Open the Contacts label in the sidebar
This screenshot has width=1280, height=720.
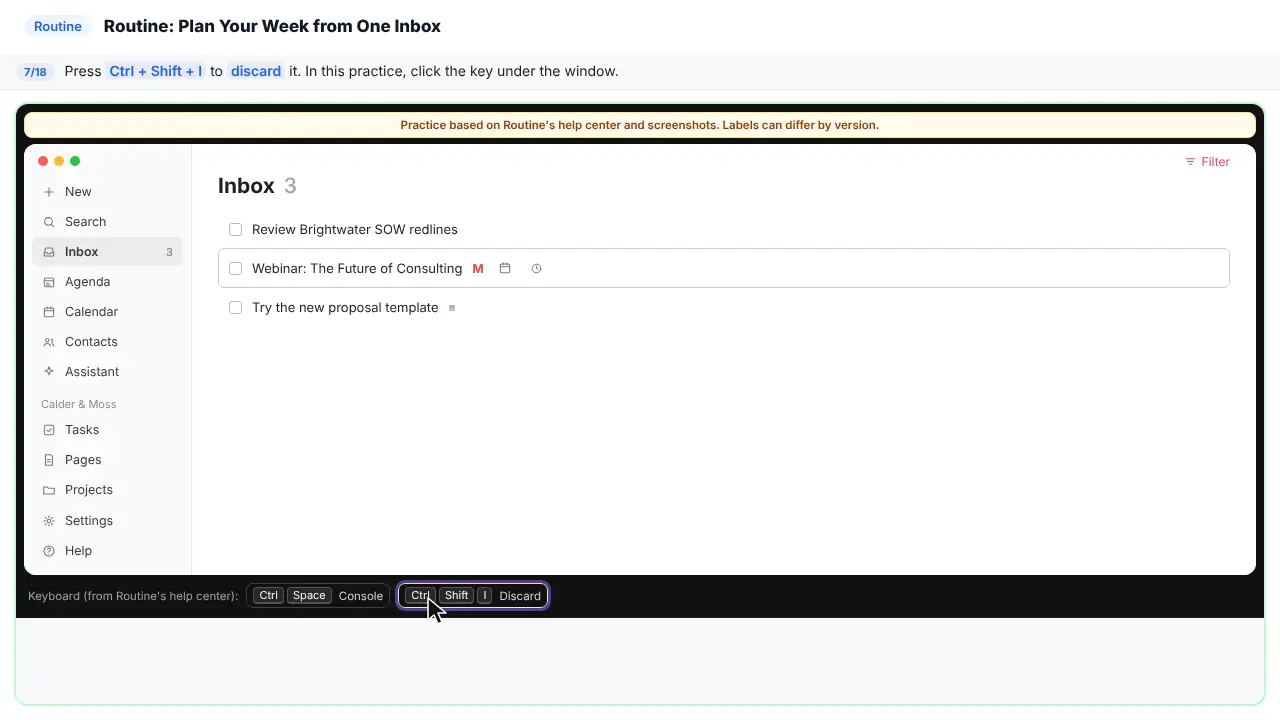(91, 342)
